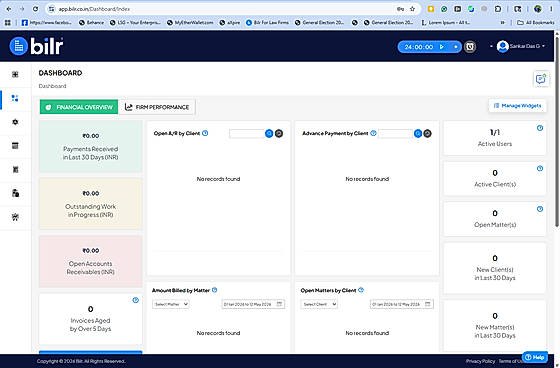560x368 pixels.
Task: Click the Manage Widgets button
Action: [x=518, y=106]
